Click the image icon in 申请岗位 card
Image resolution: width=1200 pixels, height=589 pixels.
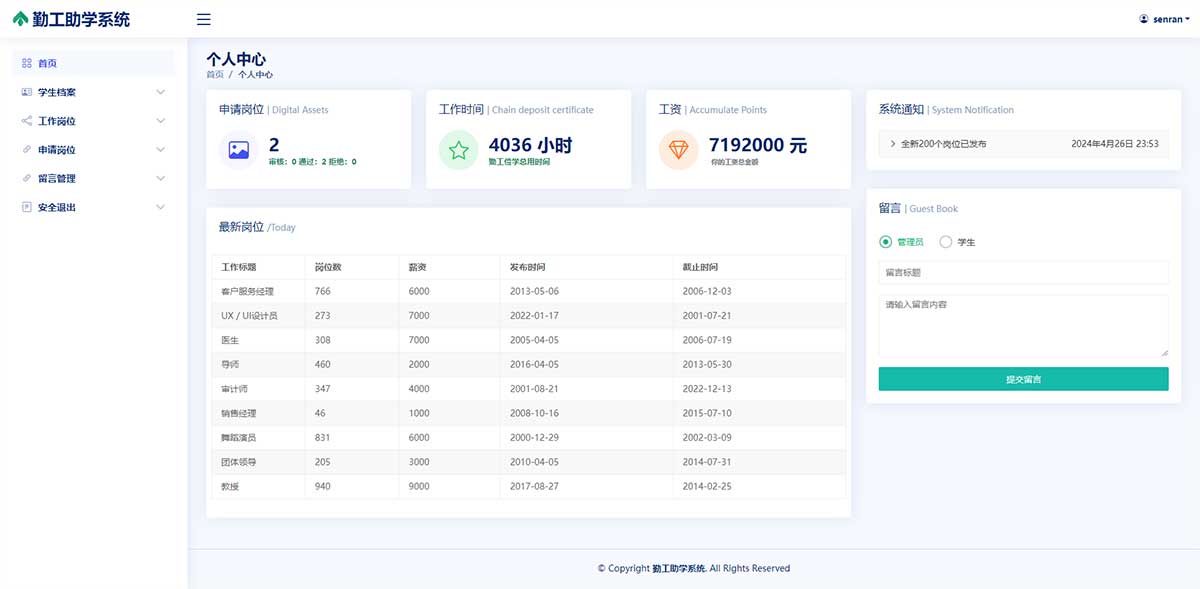pos(238,150)
